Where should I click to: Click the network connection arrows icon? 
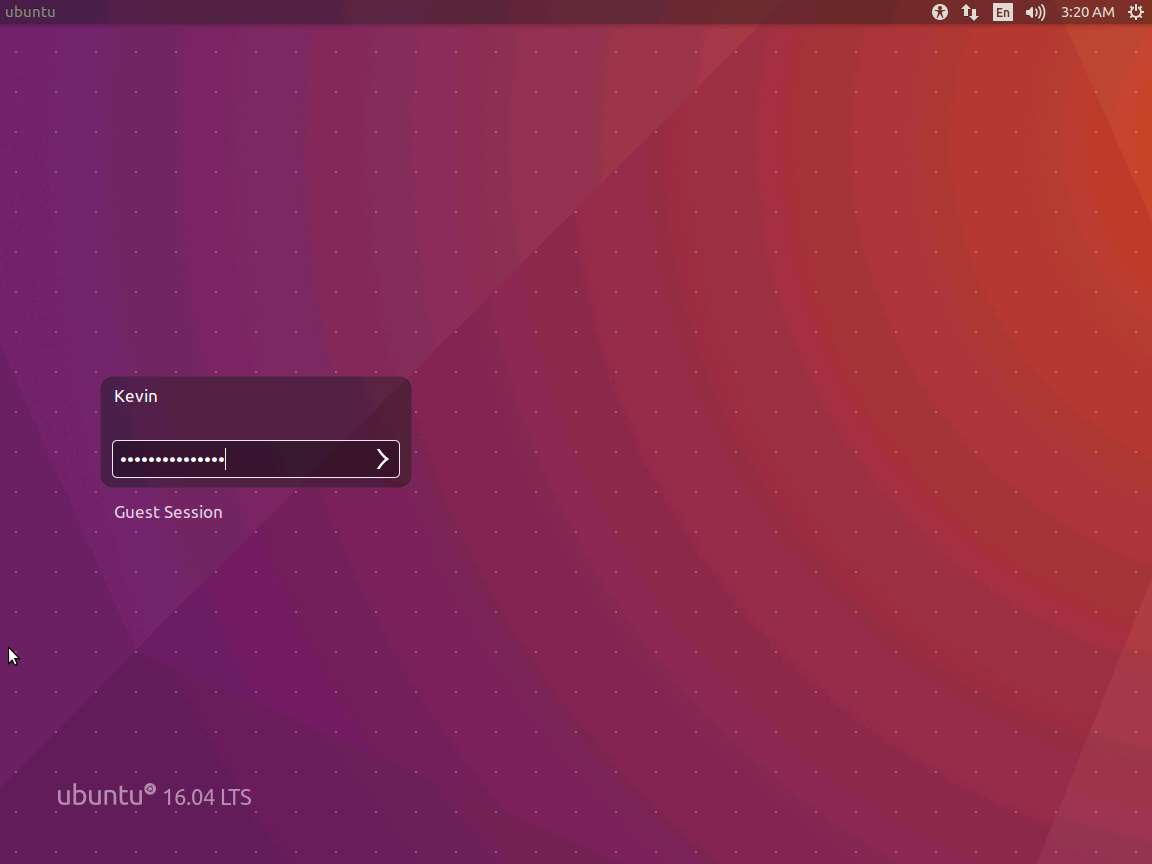tap(970, 12)
